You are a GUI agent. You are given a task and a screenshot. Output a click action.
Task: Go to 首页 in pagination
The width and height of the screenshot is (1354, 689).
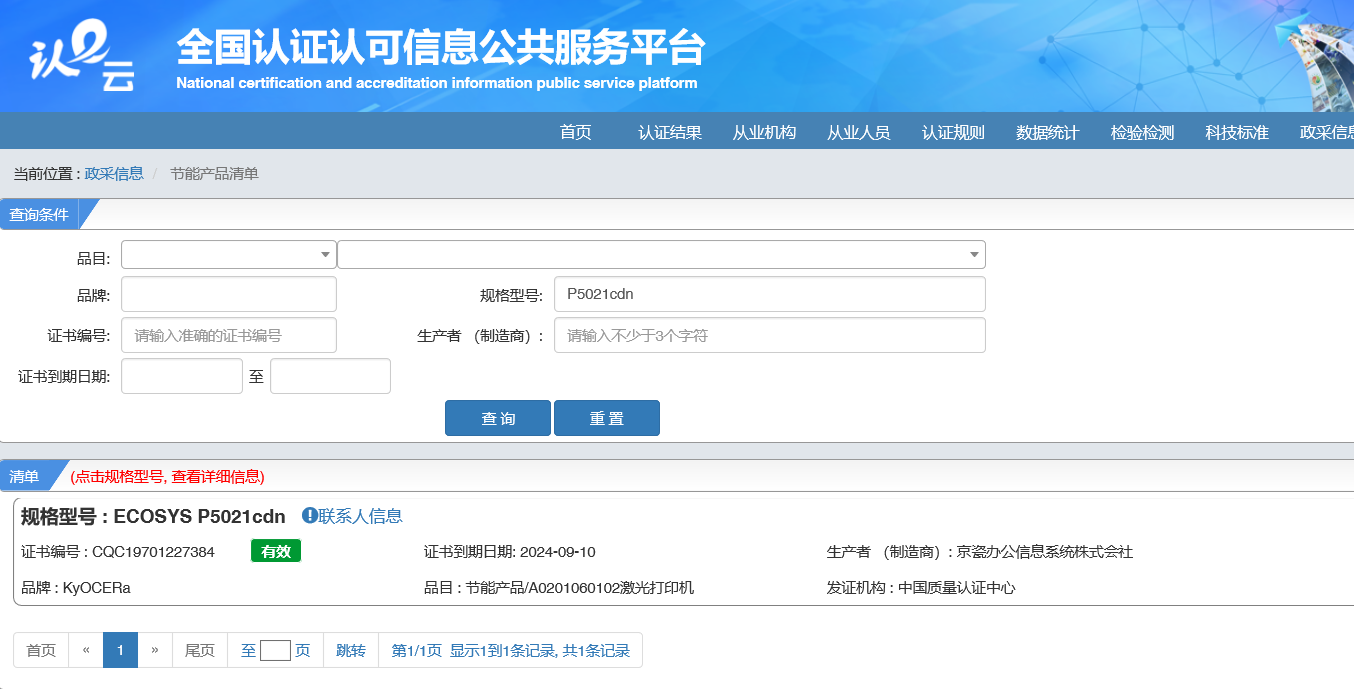tap(41, 650)
